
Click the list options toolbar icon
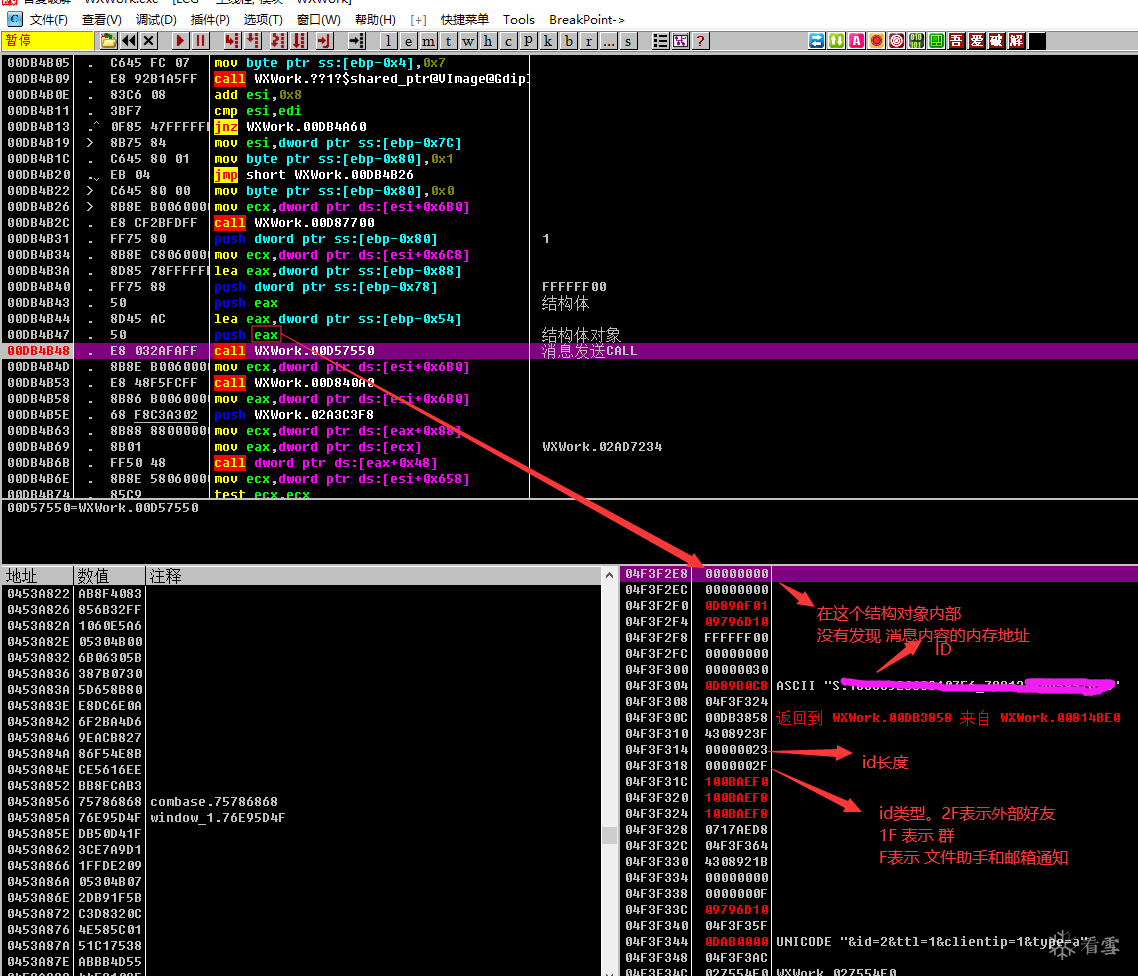point(660,41)
